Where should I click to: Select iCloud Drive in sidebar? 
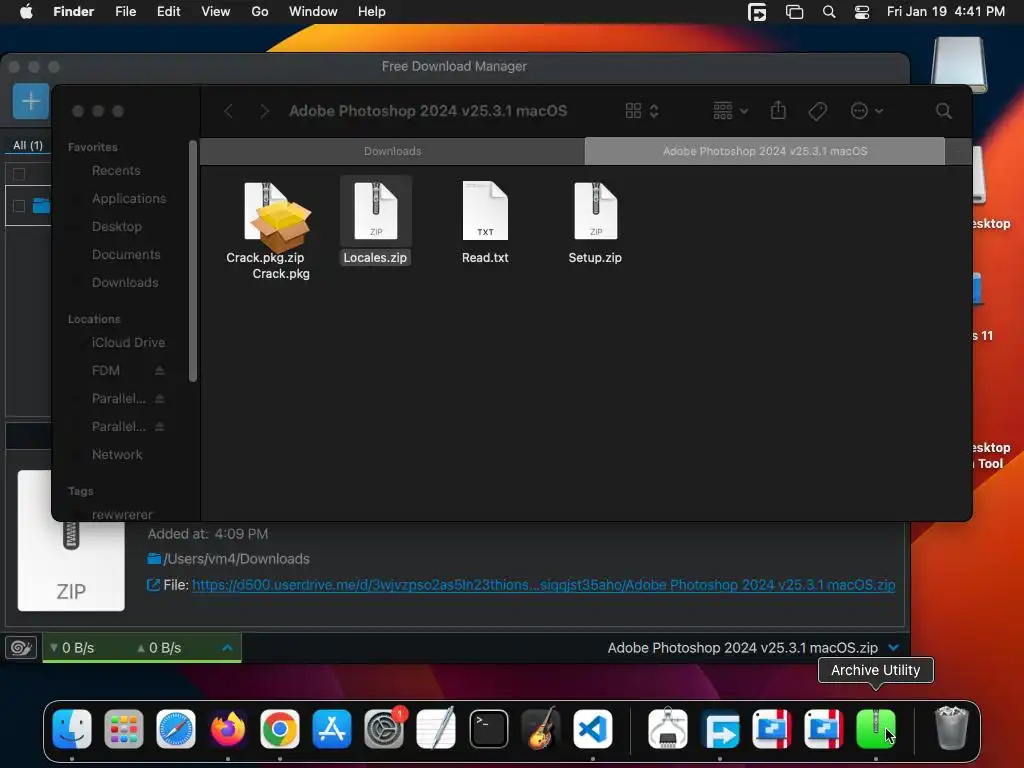click(128, 342)
